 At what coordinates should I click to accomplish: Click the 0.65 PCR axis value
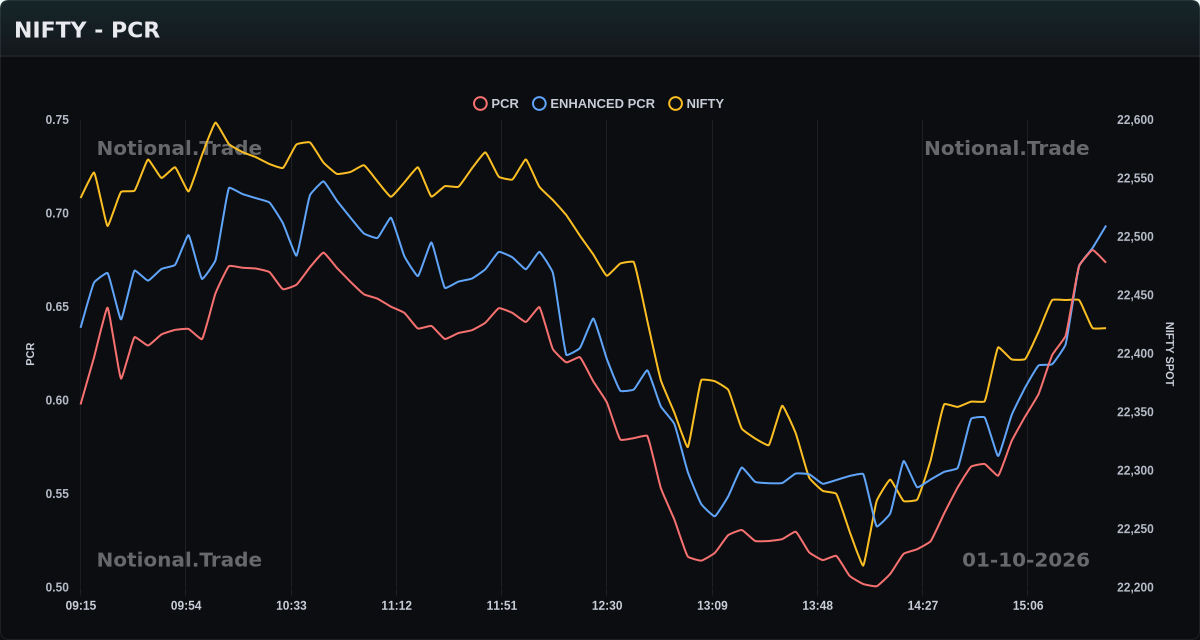pyautogui.click(x=57, y=307)
